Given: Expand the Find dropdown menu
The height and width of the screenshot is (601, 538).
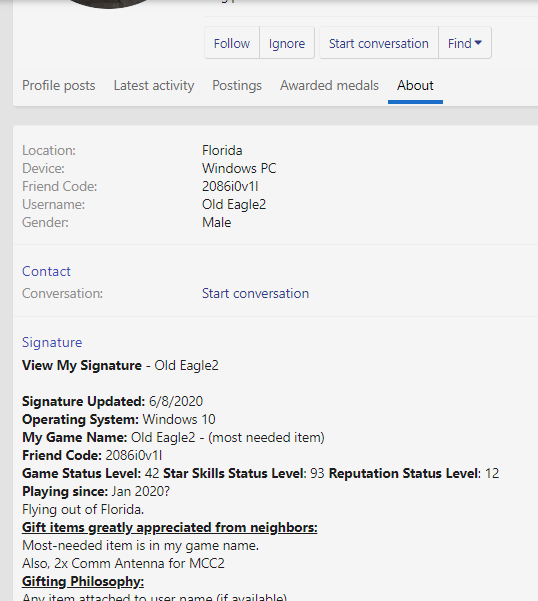Looking at the screenshot, I should pos(465,43).
